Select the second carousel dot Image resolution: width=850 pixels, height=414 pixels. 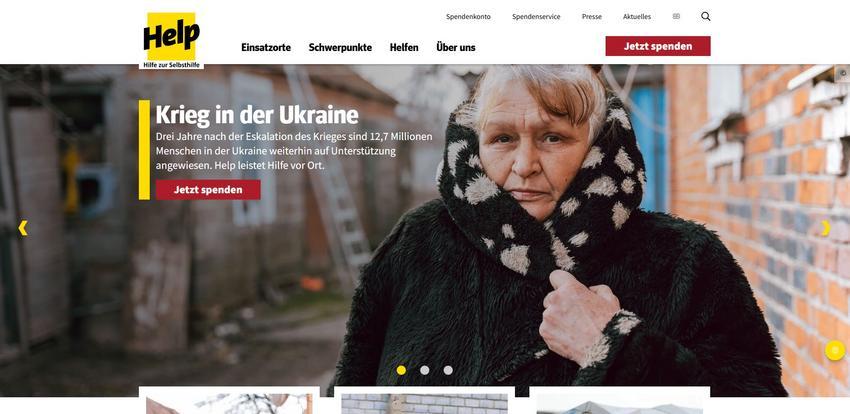coord(424,370)
